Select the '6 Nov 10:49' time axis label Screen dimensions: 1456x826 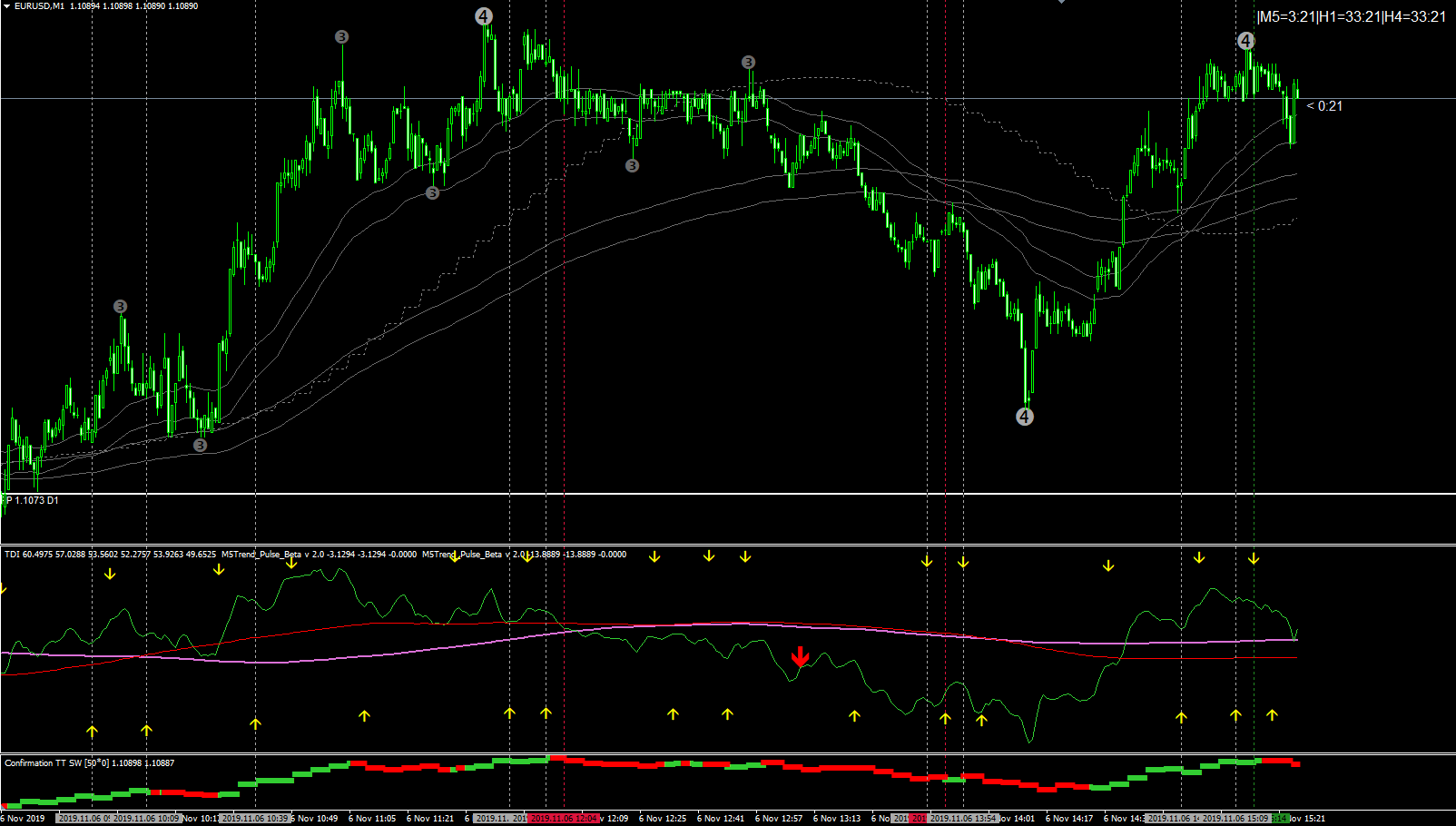click(x=314, y=818)
